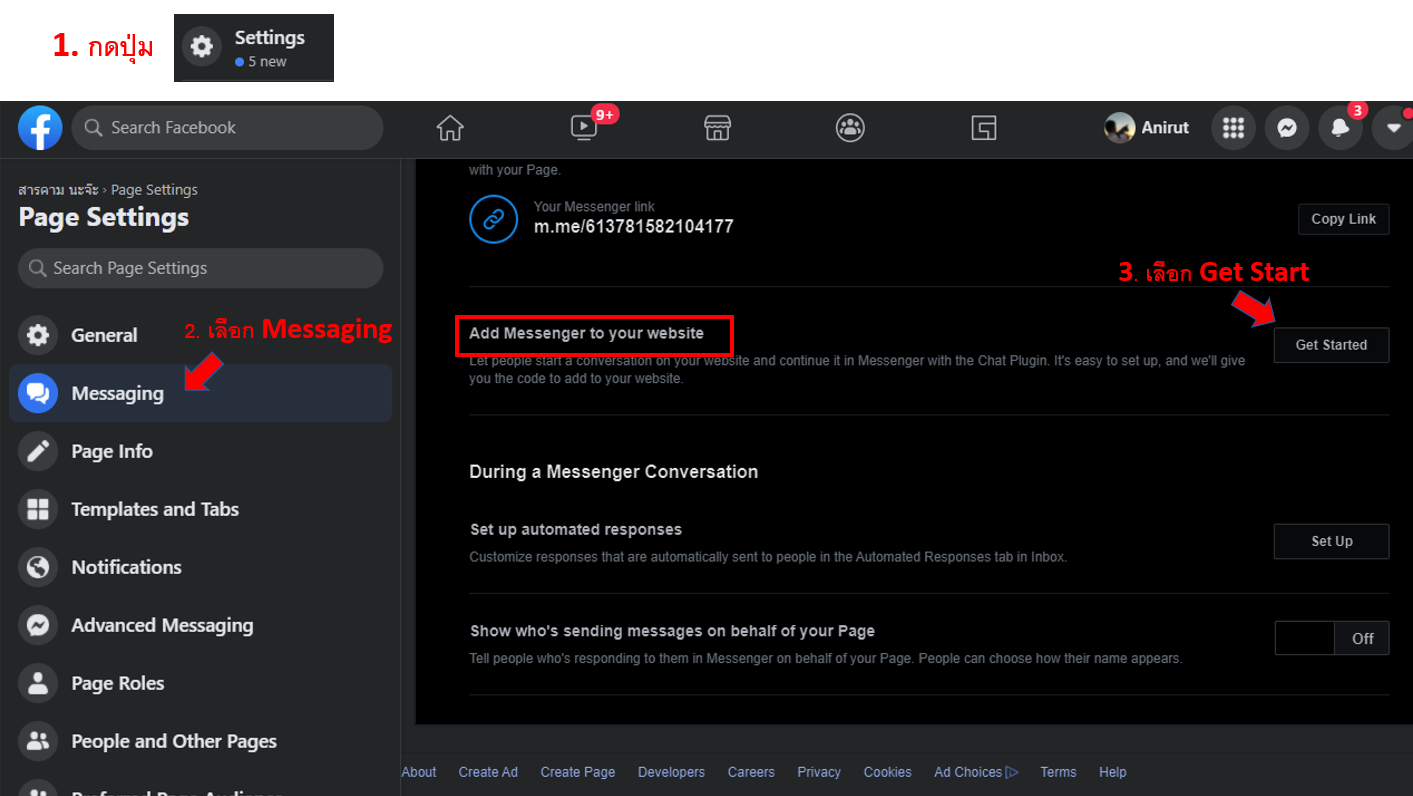
Task: Click the Page Info pencil icon
Action: [x=38, y=451]
